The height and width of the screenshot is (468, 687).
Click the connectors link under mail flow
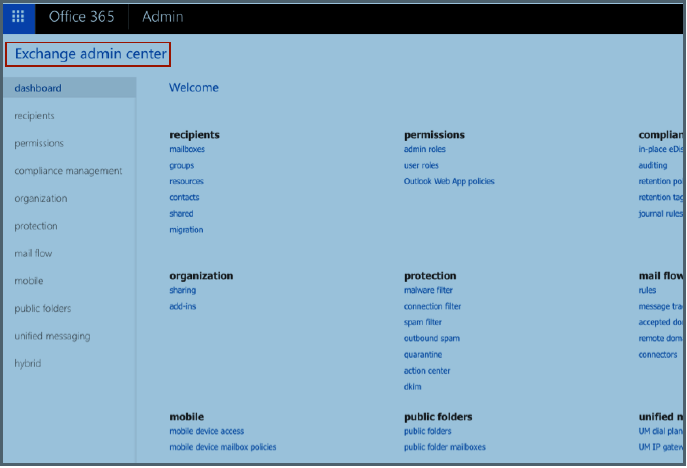(x=658, y=355)
